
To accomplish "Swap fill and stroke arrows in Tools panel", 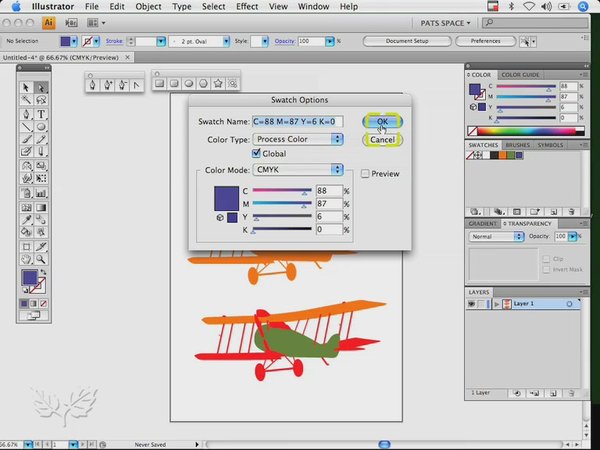I will point(43,272).
